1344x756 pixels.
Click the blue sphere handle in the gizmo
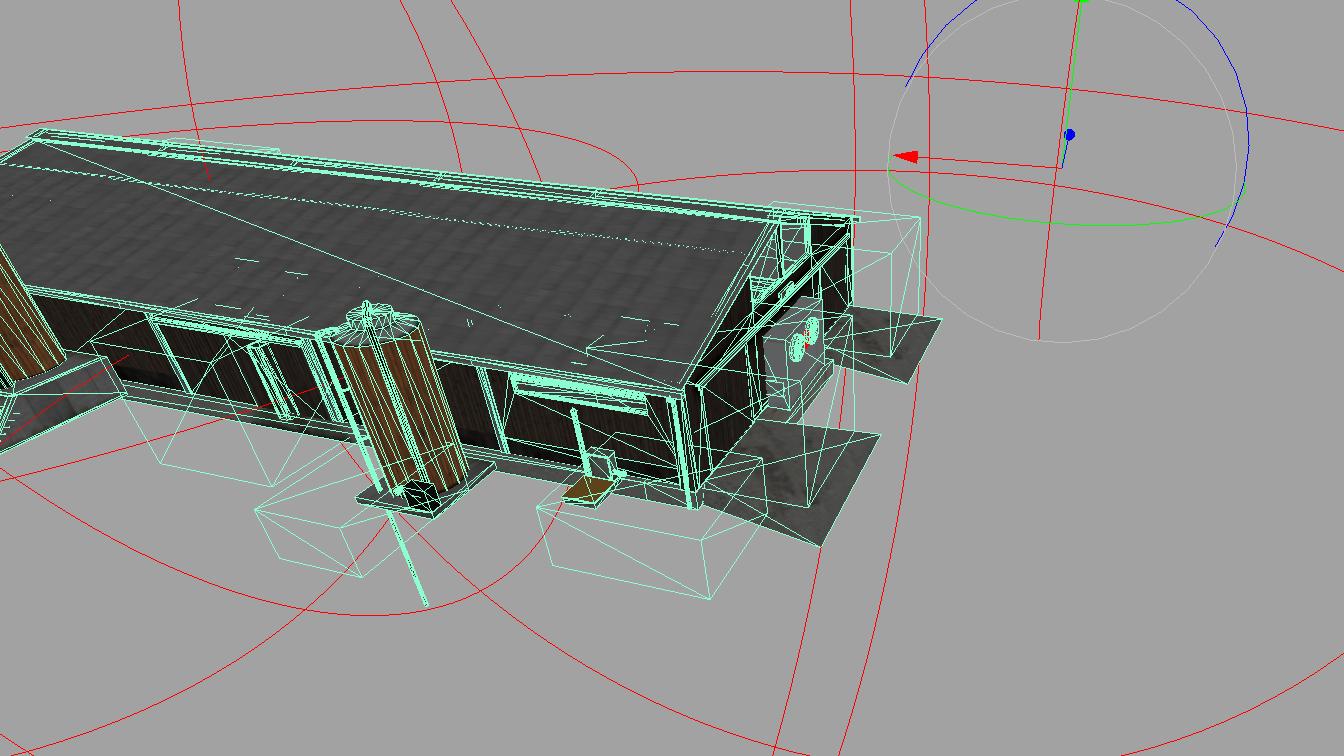click(1069, 134)
